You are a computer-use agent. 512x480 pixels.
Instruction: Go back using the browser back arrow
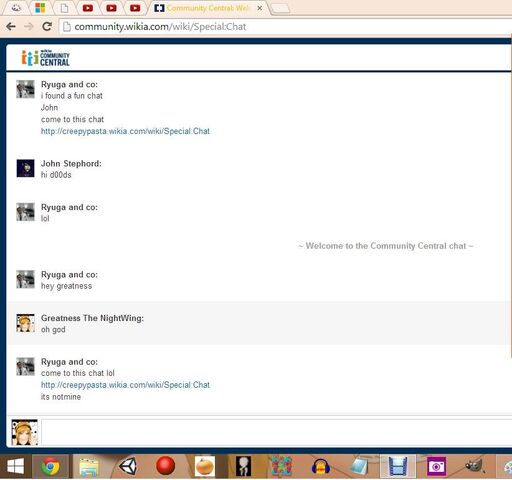[11, 26]
